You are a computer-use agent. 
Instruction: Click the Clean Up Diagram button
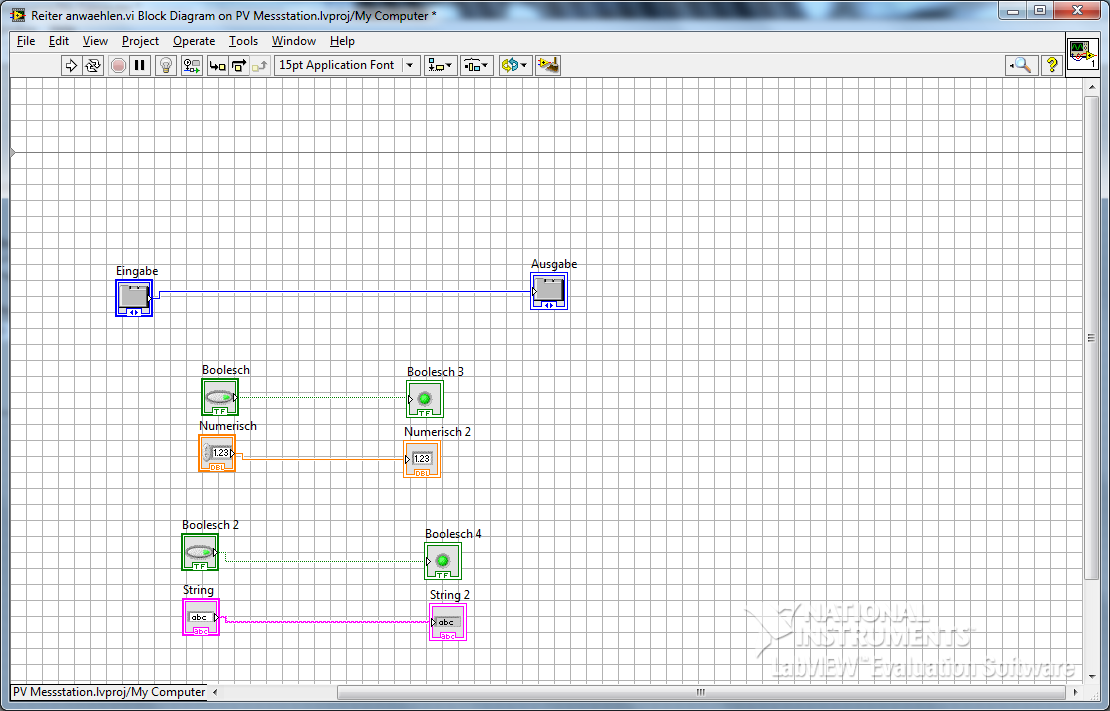click(x=548, y=66)
